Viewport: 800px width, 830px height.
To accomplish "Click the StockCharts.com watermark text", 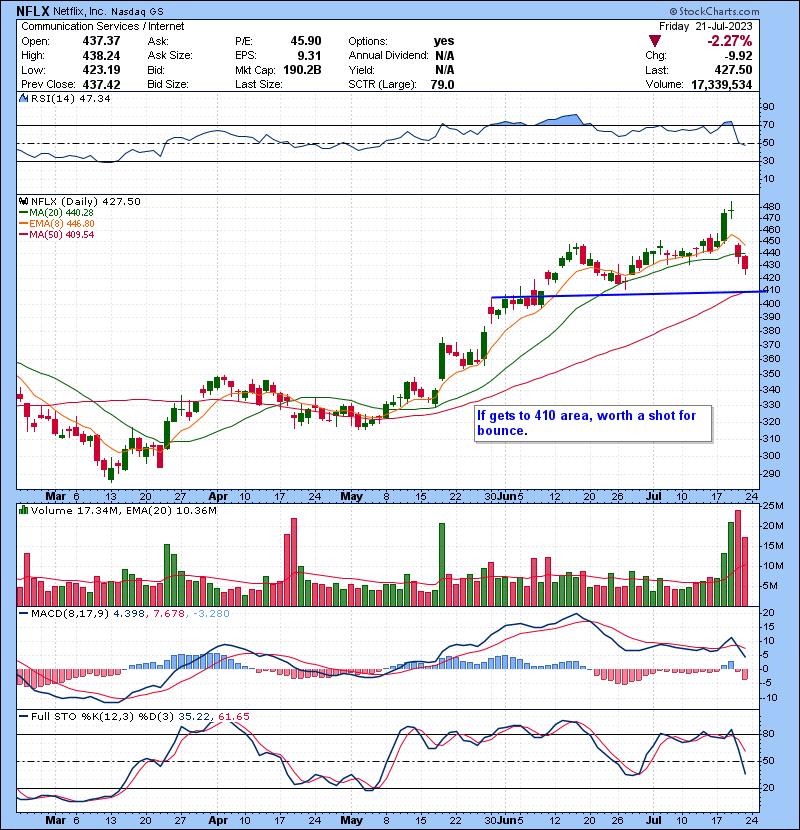I will point(714,11).
